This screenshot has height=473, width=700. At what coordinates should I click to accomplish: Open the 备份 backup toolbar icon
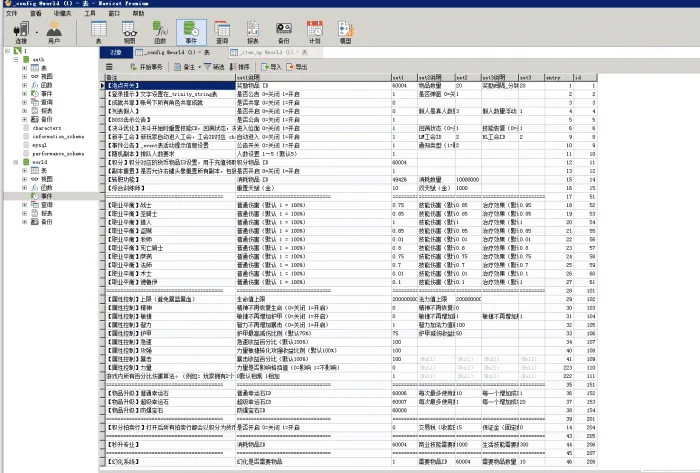(283, 32)
